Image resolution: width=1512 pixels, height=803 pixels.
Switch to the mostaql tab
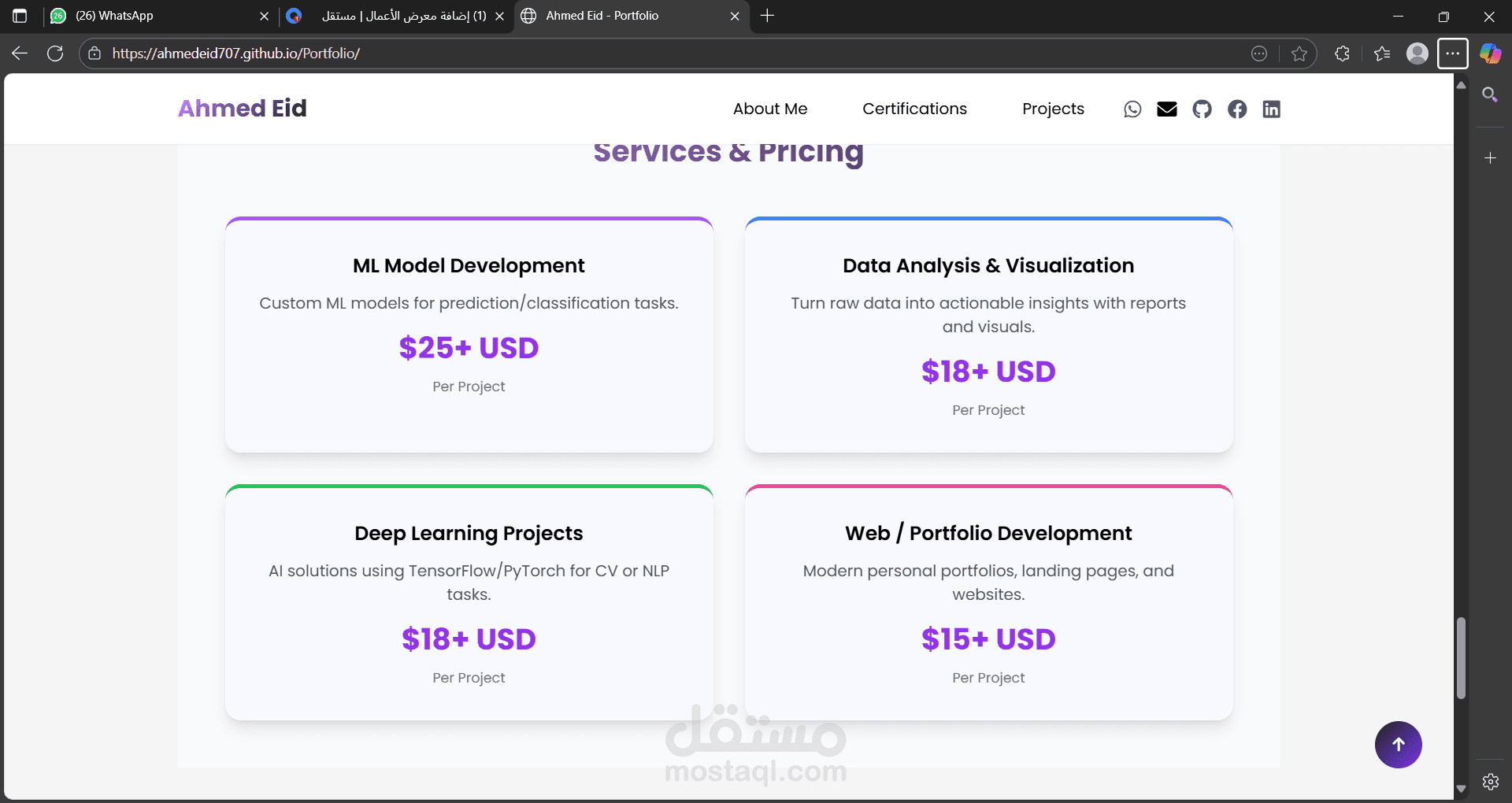coord(394,16)
